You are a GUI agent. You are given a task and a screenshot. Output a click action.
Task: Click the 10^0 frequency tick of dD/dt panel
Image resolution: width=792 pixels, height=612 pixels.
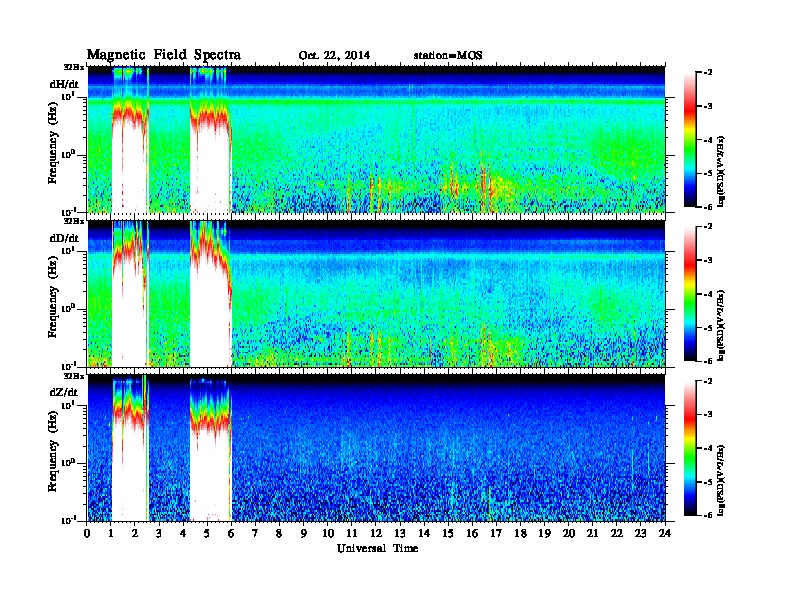tap(68, 309)
